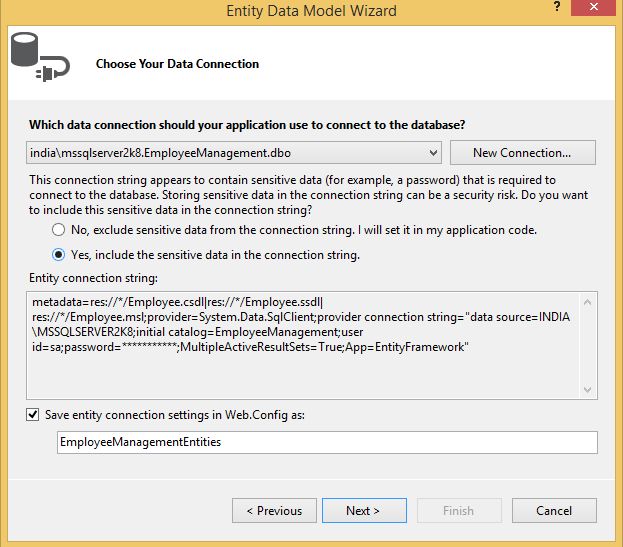Click the 'Entity Data Model Wizard' title bar
623x547 pixels.
coord(311,11)
